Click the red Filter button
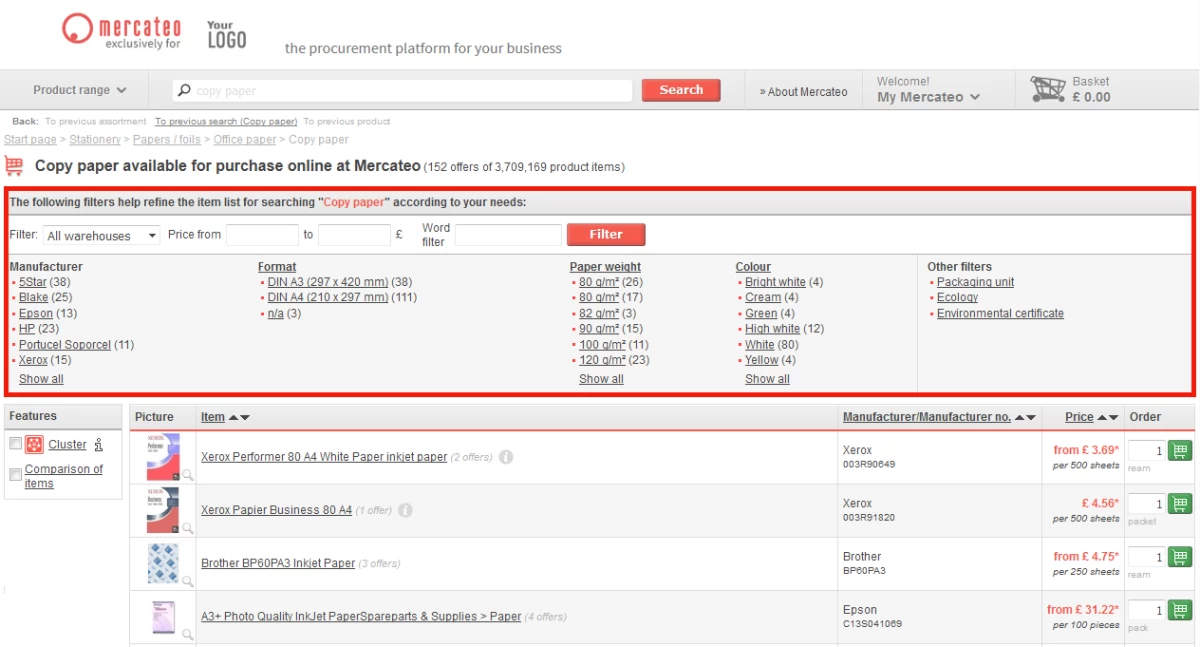1200x647 pixels. [605, 235]
